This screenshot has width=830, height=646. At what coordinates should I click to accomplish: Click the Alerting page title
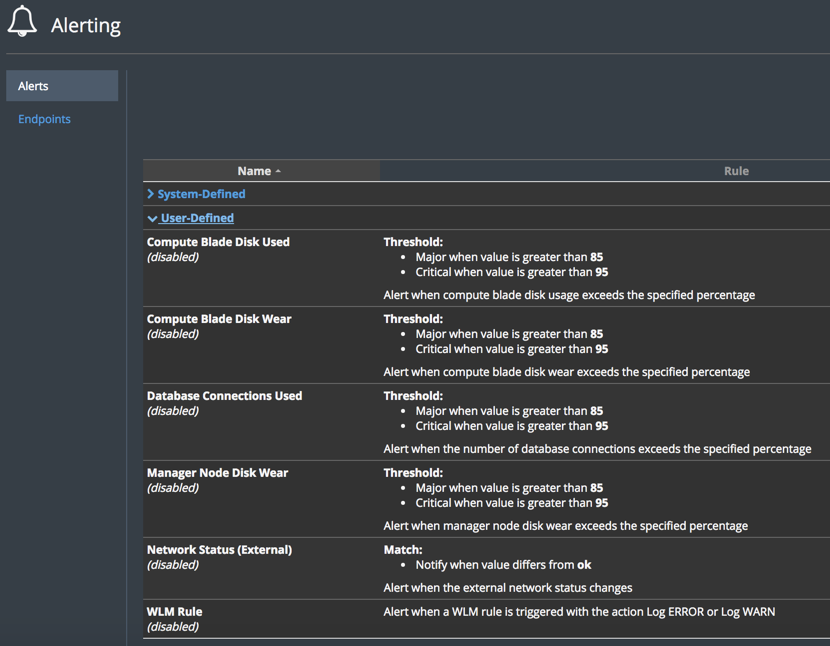tap(86, 26)
